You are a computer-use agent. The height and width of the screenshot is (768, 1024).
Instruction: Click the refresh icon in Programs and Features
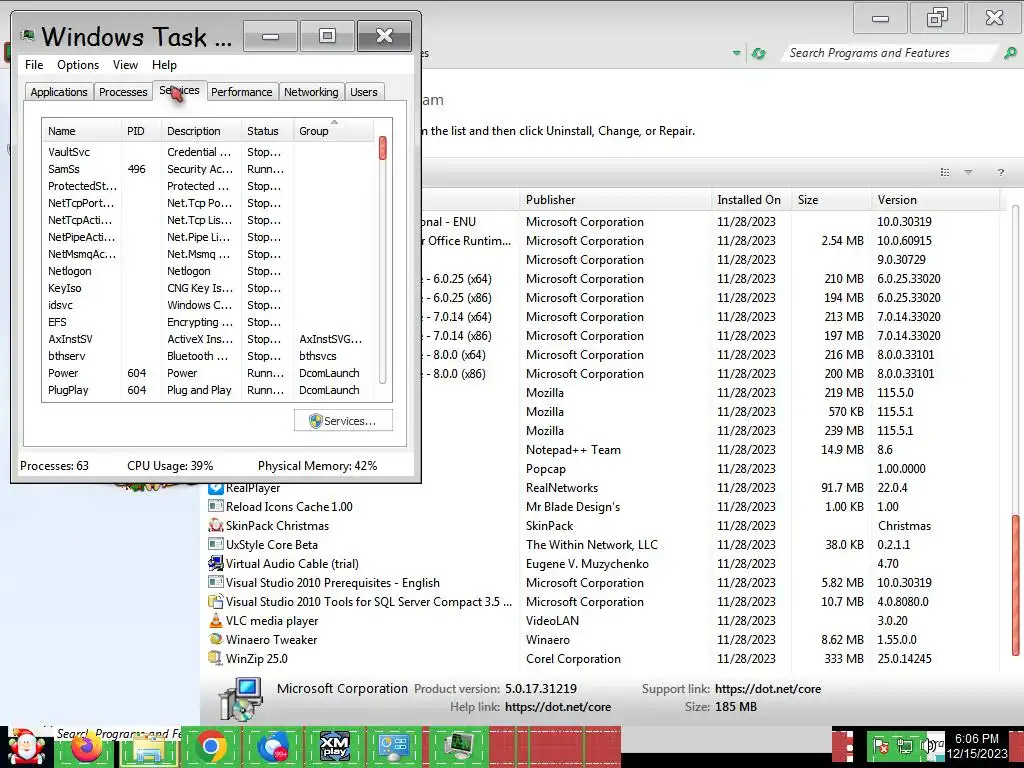pyautogui.click(x=758, y=54)
